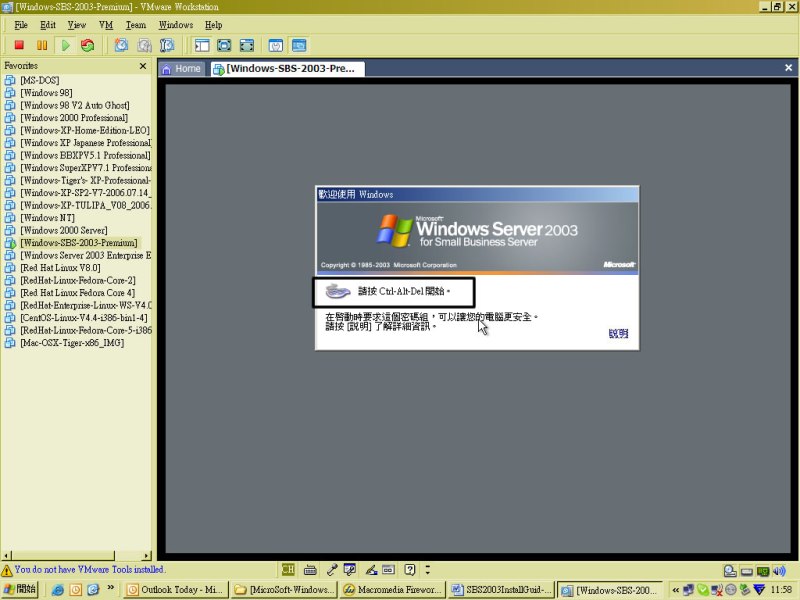Select [CentOS-Linux-V4.4-i386-bin1-4] favorite
The height and width of the screenshot is (600, 800).
coord(84,318)
